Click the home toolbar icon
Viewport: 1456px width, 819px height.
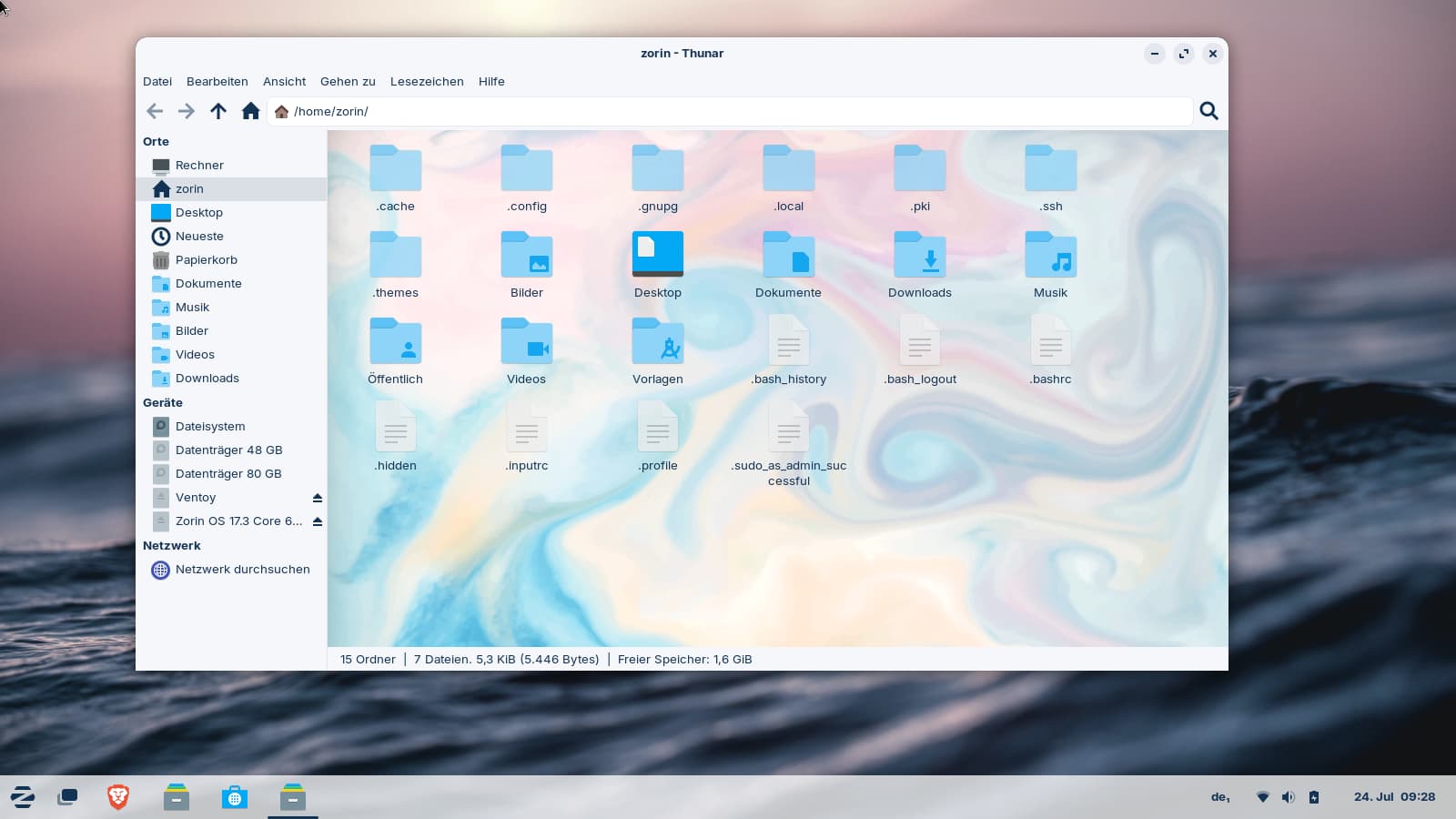251,111
